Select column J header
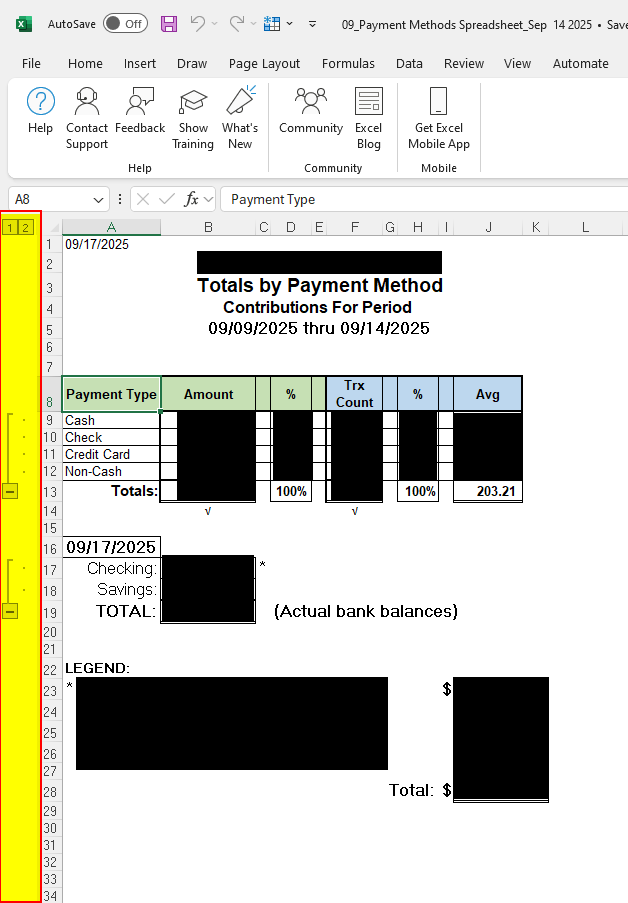The height and width of the screenshot is (903, 628). (x=488, y=227)
